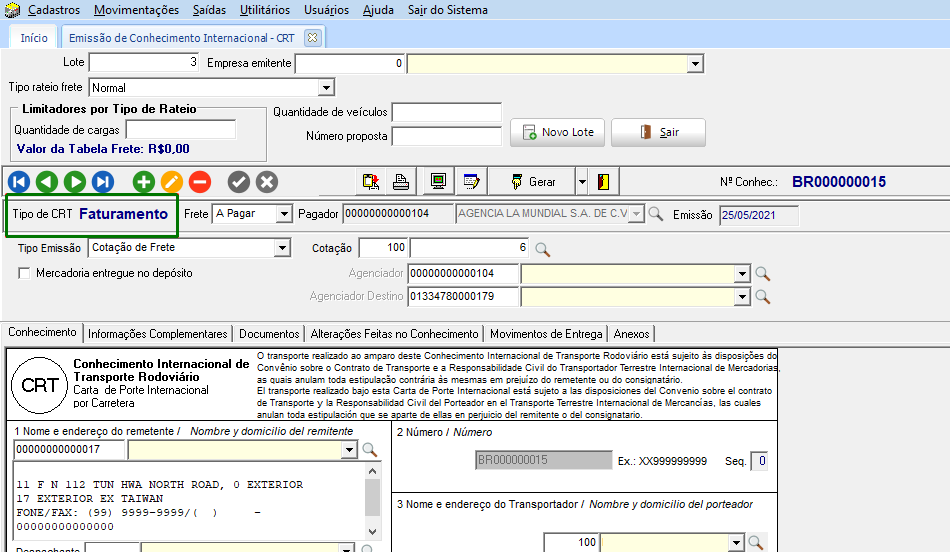This screenshot has height=552, width=950.
Task: Select Documentos tab
Action: pos(269,334)
